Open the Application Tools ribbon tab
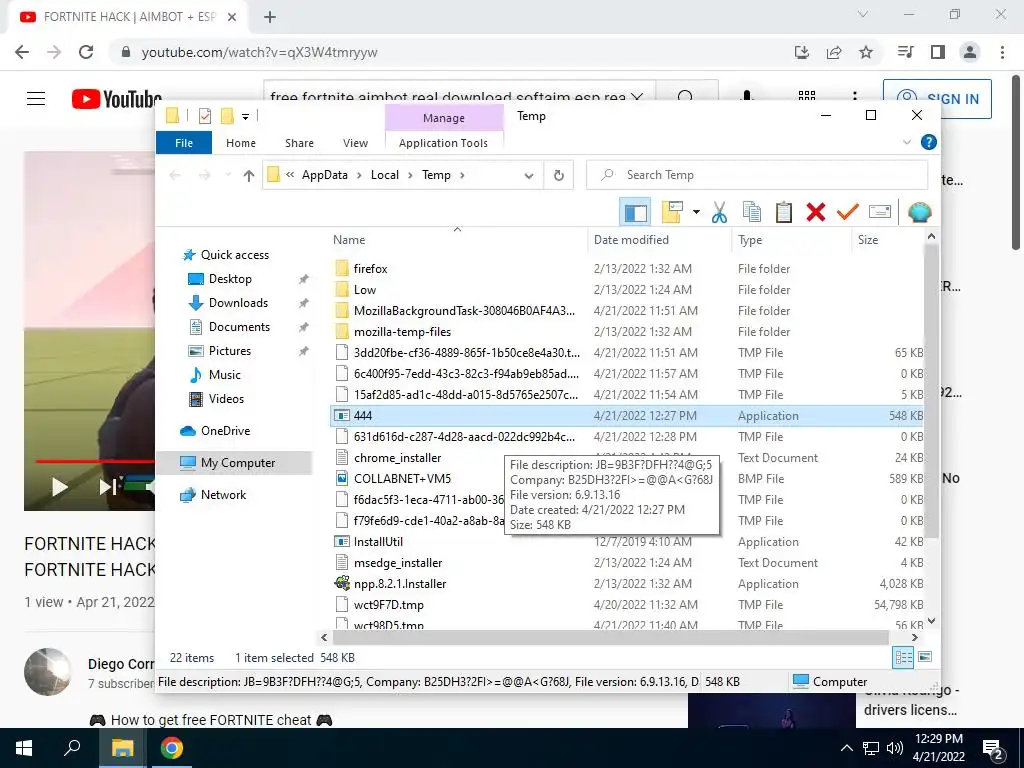This screenshot has width=1024, height=768. (x=443, y=143)
